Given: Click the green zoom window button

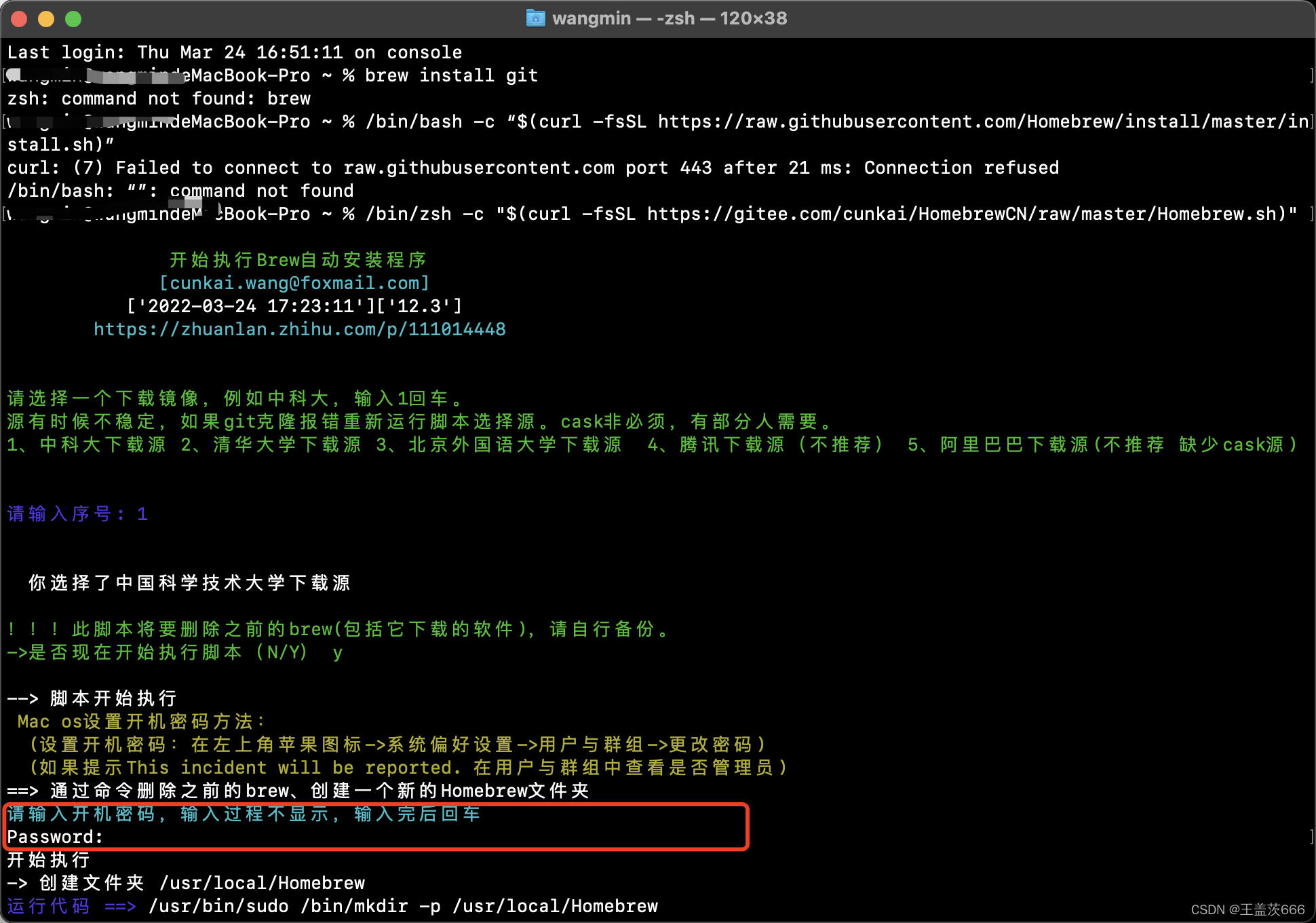Looking at the screenshot, I should (x=73, y=19).
